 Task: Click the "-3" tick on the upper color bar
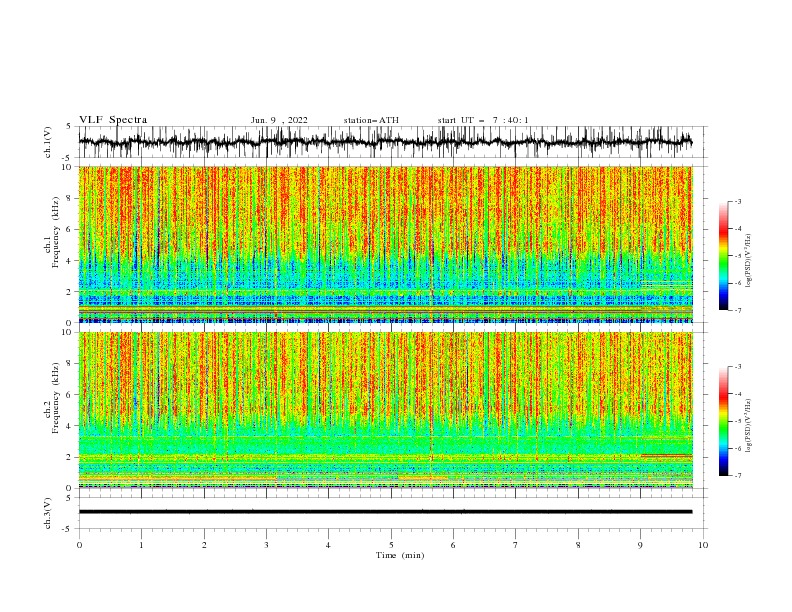pos(737,201)
